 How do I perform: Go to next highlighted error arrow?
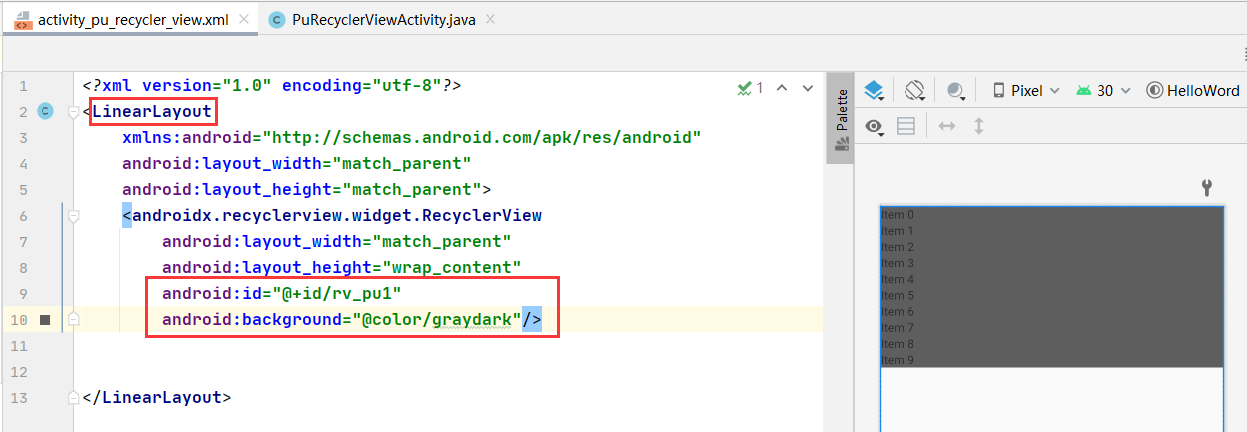(x=808, y=88)
